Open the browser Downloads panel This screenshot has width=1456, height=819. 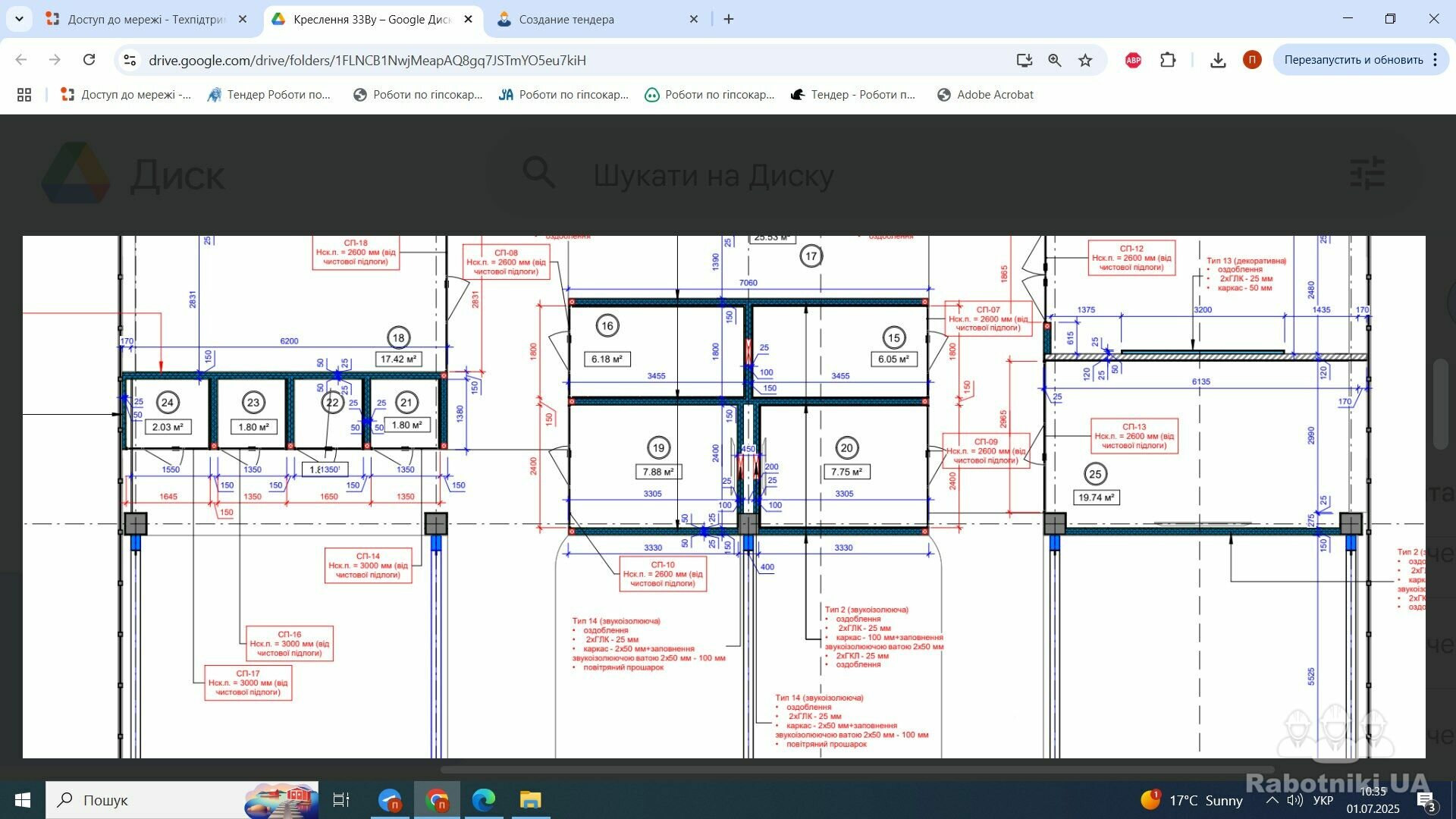[x=1218, y=60]
